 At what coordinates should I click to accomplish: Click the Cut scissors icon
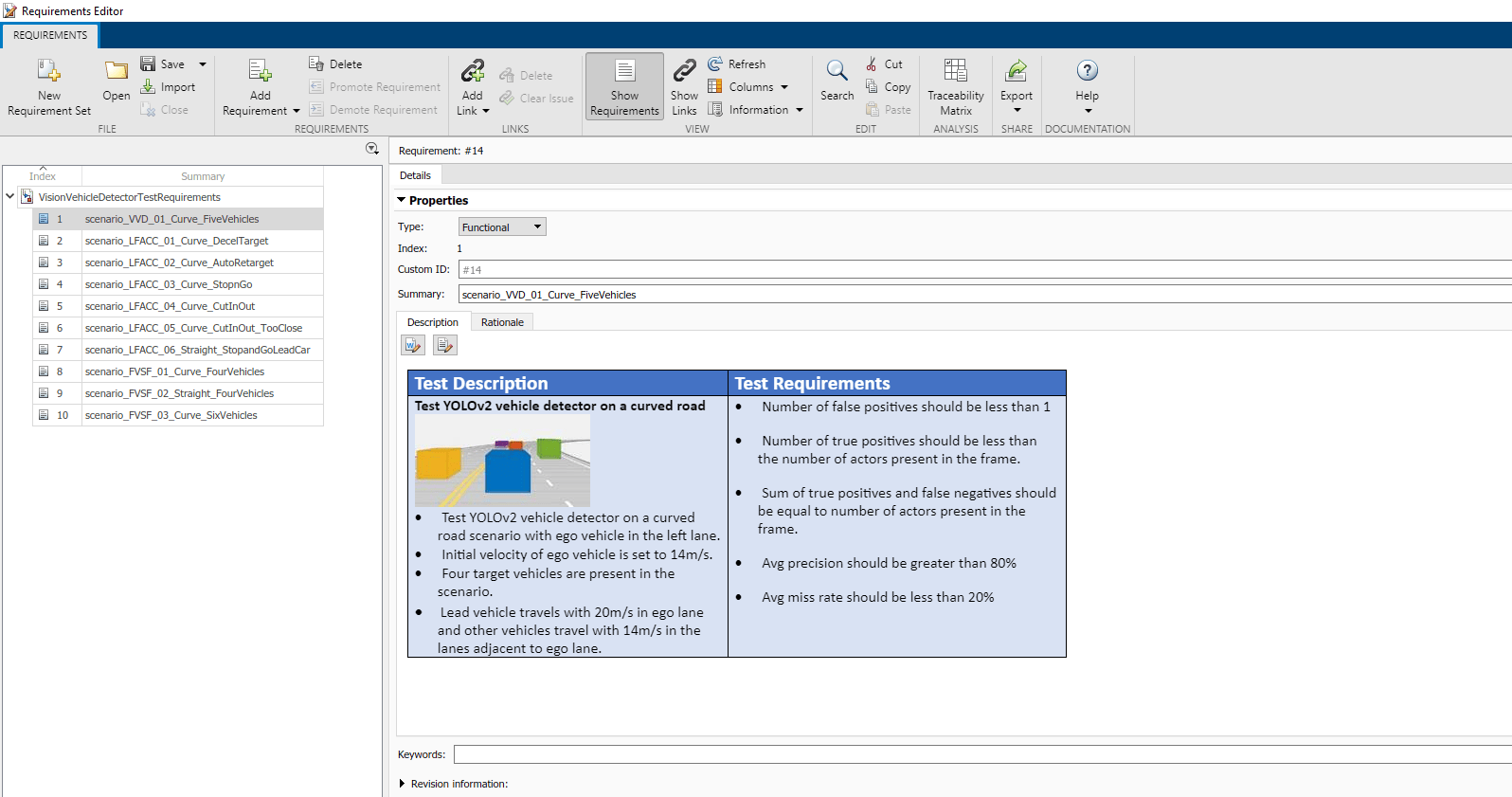[x=871, y=63]
